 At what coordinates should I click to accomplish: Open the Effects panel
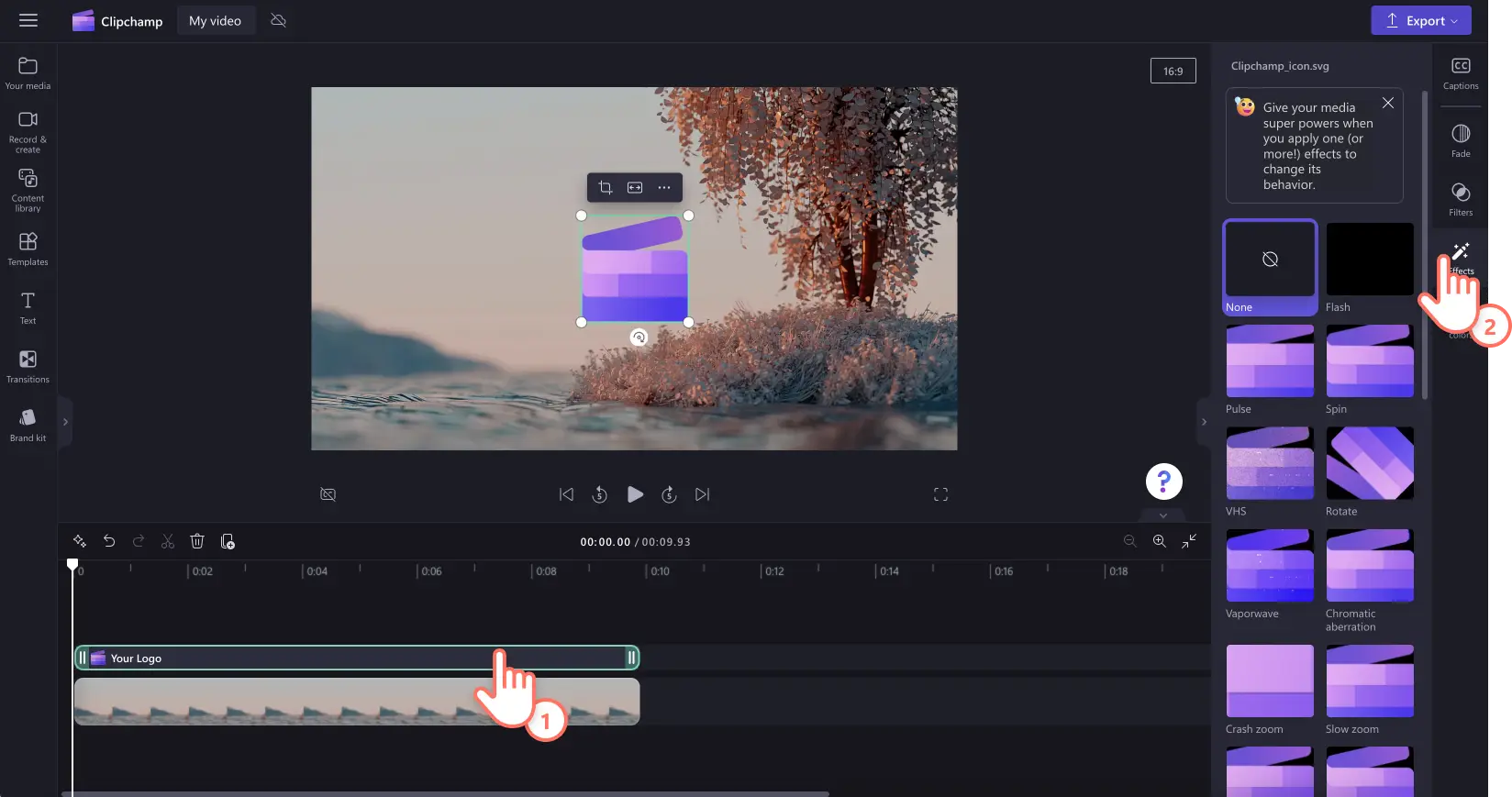[1461, 259]
